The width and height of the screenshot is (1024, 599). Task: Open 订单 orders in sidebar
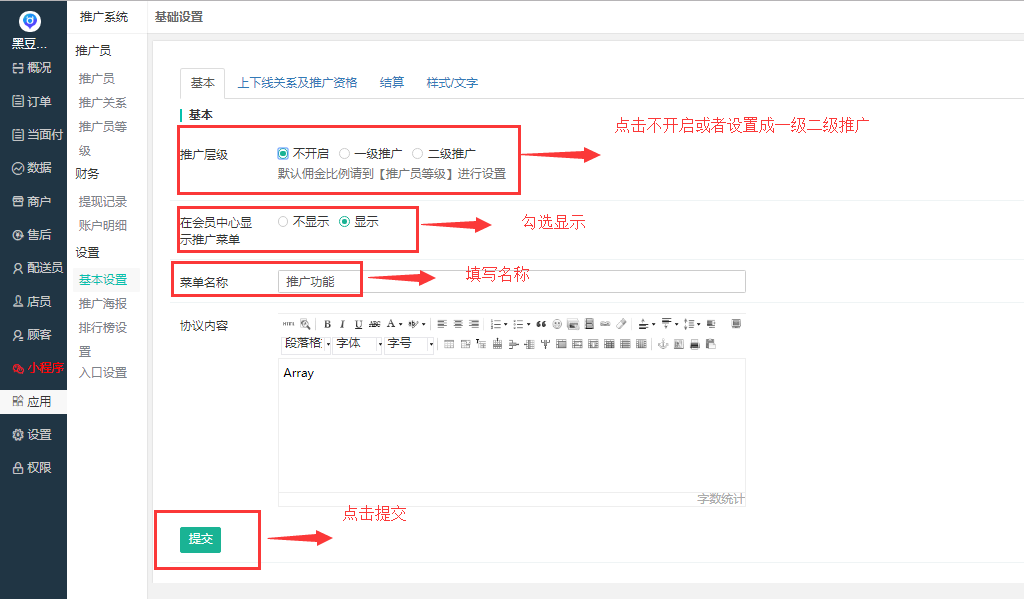[x=31, y=101]
